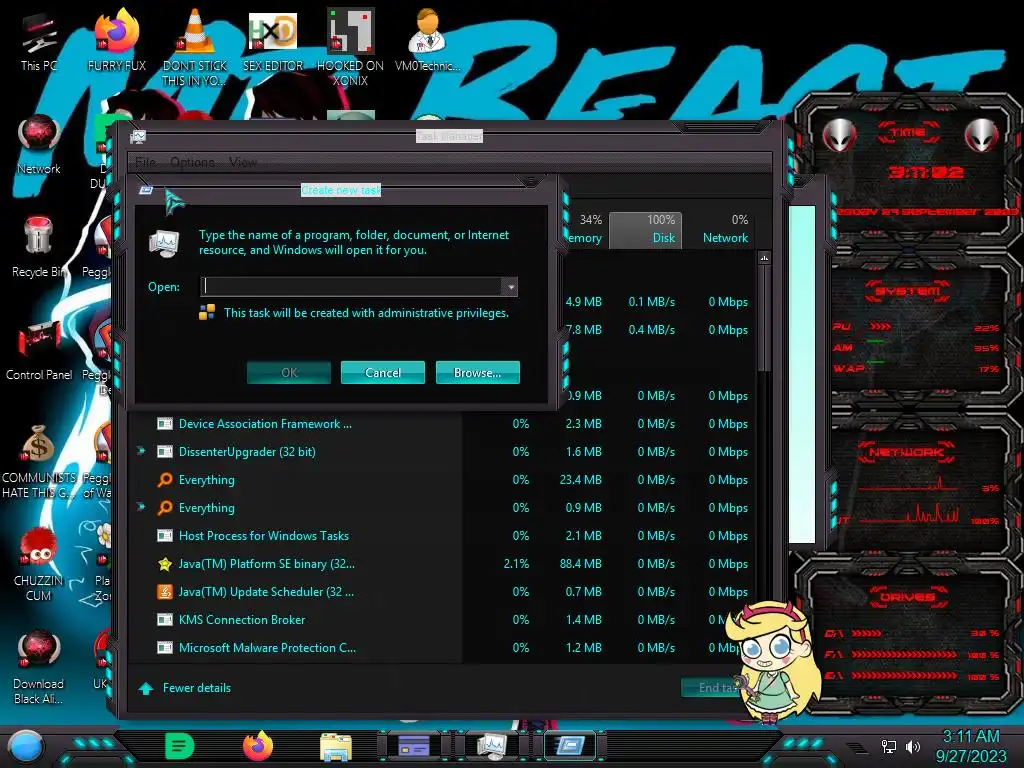Open the Network desktop icon

[x=39, y=145]
